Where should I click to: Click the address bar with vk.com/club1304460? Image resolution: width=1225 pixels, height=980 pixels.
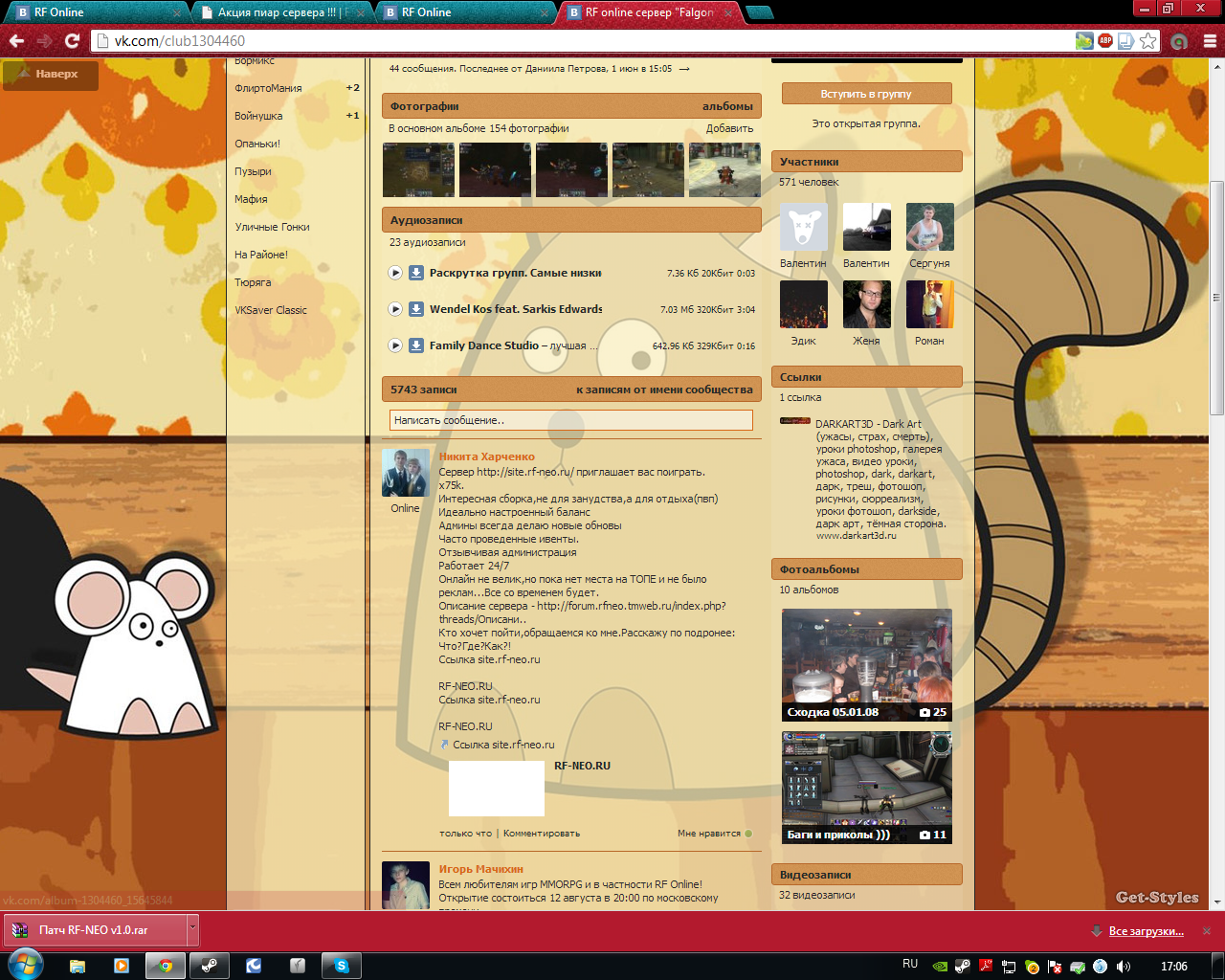click(x=574, y=41)
